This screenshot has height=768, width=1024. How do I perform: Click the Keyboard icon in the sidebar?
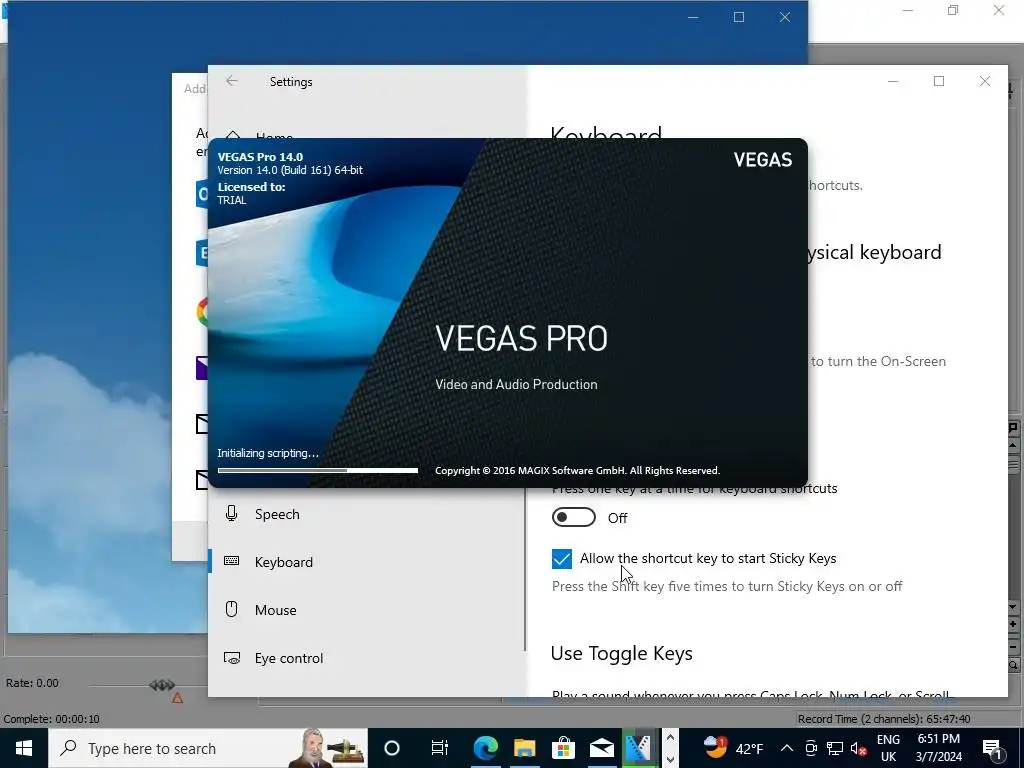pos(231,561)
